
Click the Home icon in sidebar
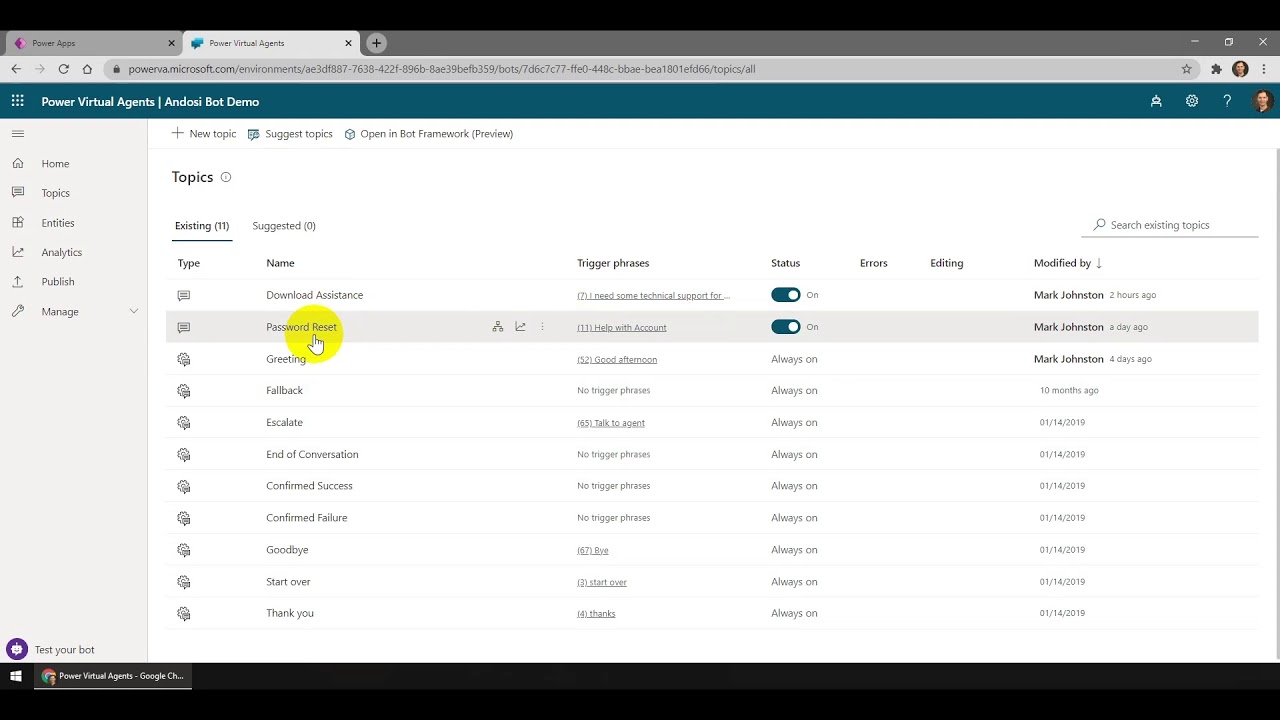click(x=17, y=163)
